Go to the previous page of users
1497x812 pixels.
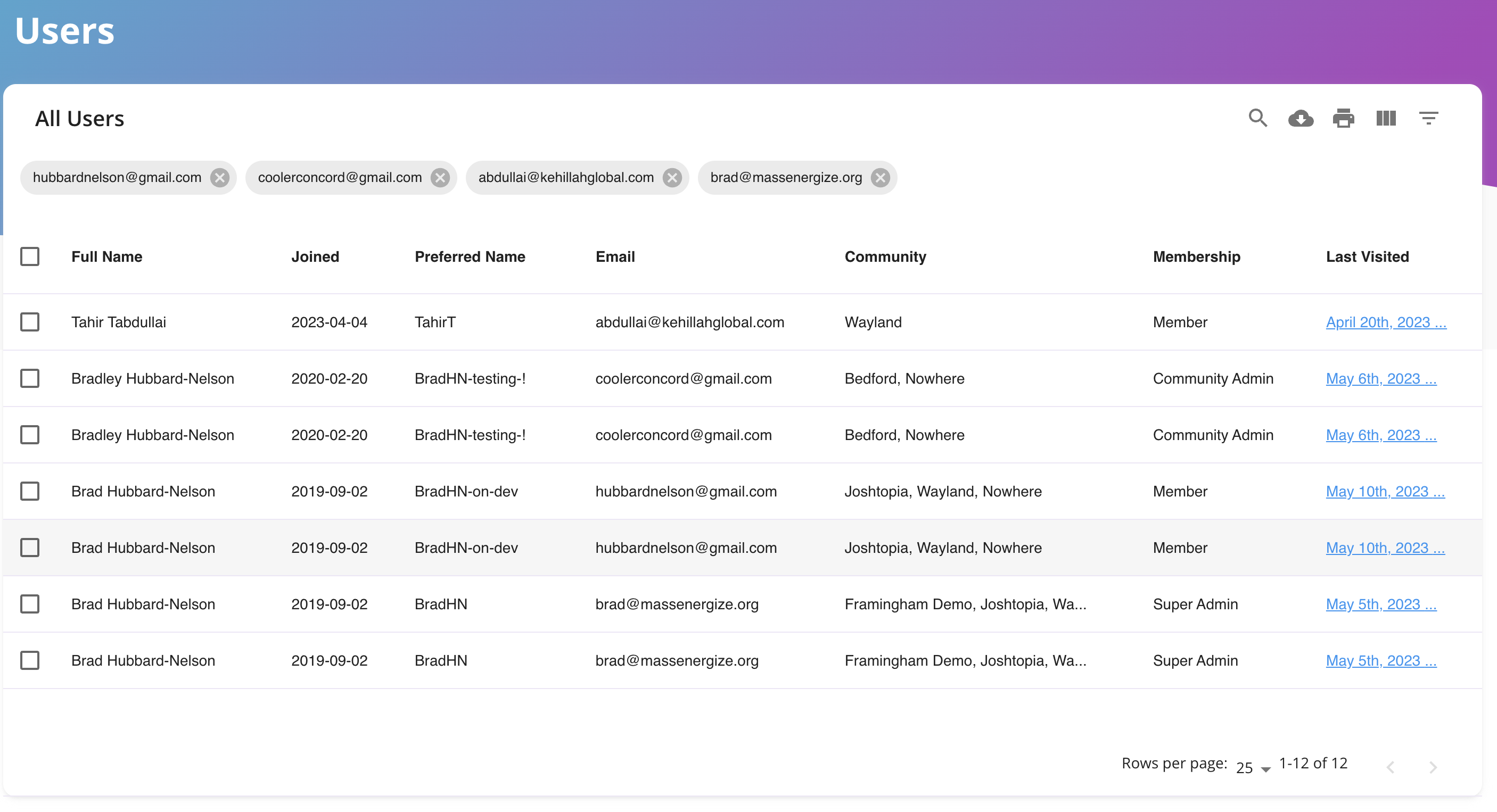(x=1391, y=767)
